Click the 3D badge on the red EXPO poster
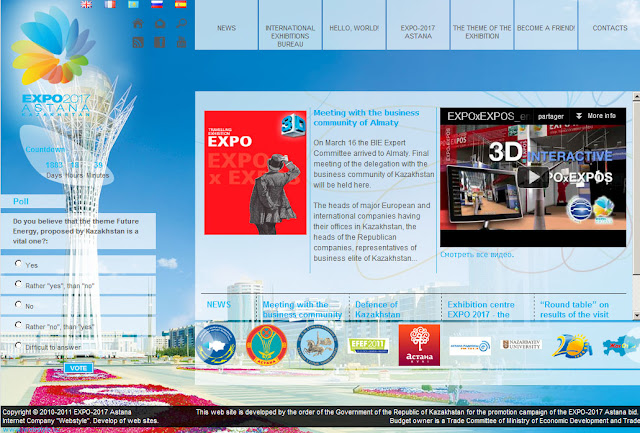The height and width of the screenshot is (433, 640). click(293, 124)
